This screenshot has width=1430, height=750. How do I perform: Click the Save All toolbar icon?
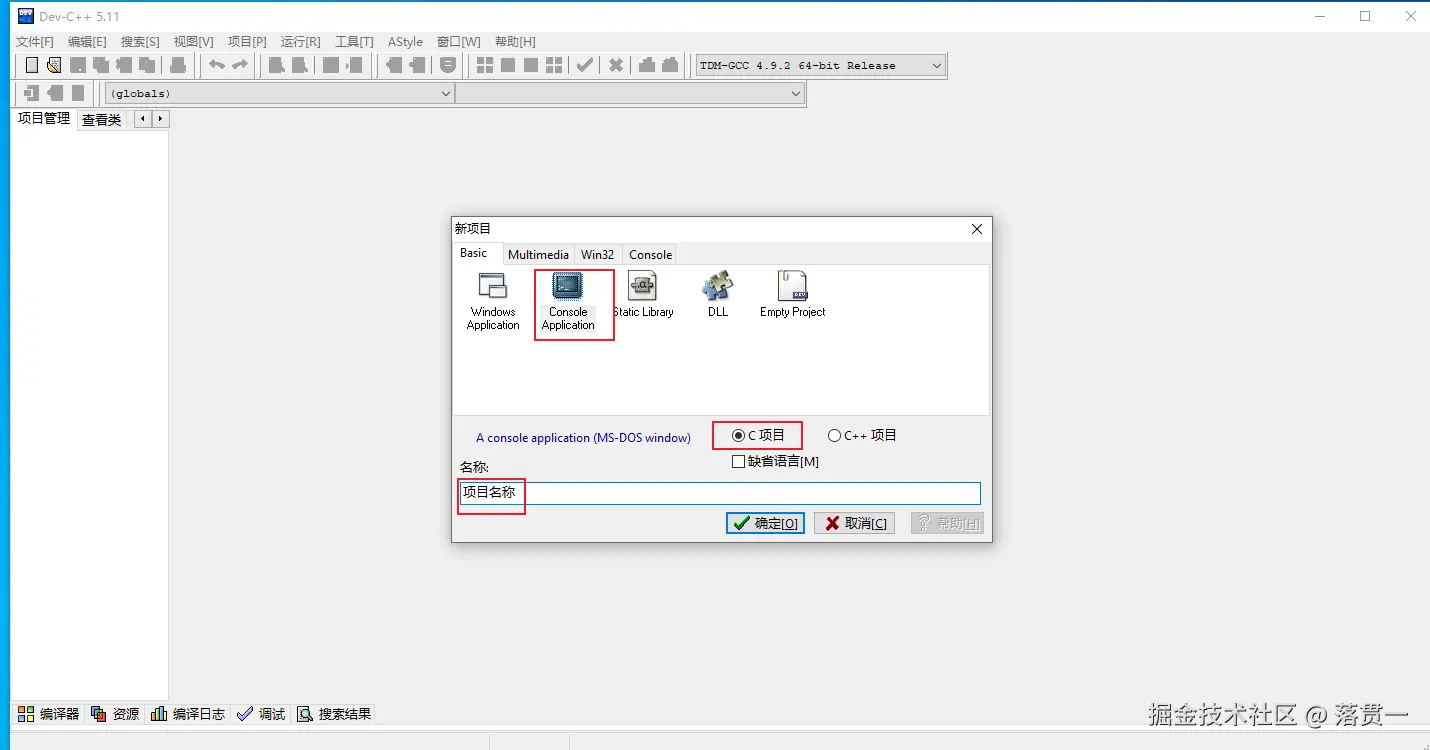tap(101, 65)
